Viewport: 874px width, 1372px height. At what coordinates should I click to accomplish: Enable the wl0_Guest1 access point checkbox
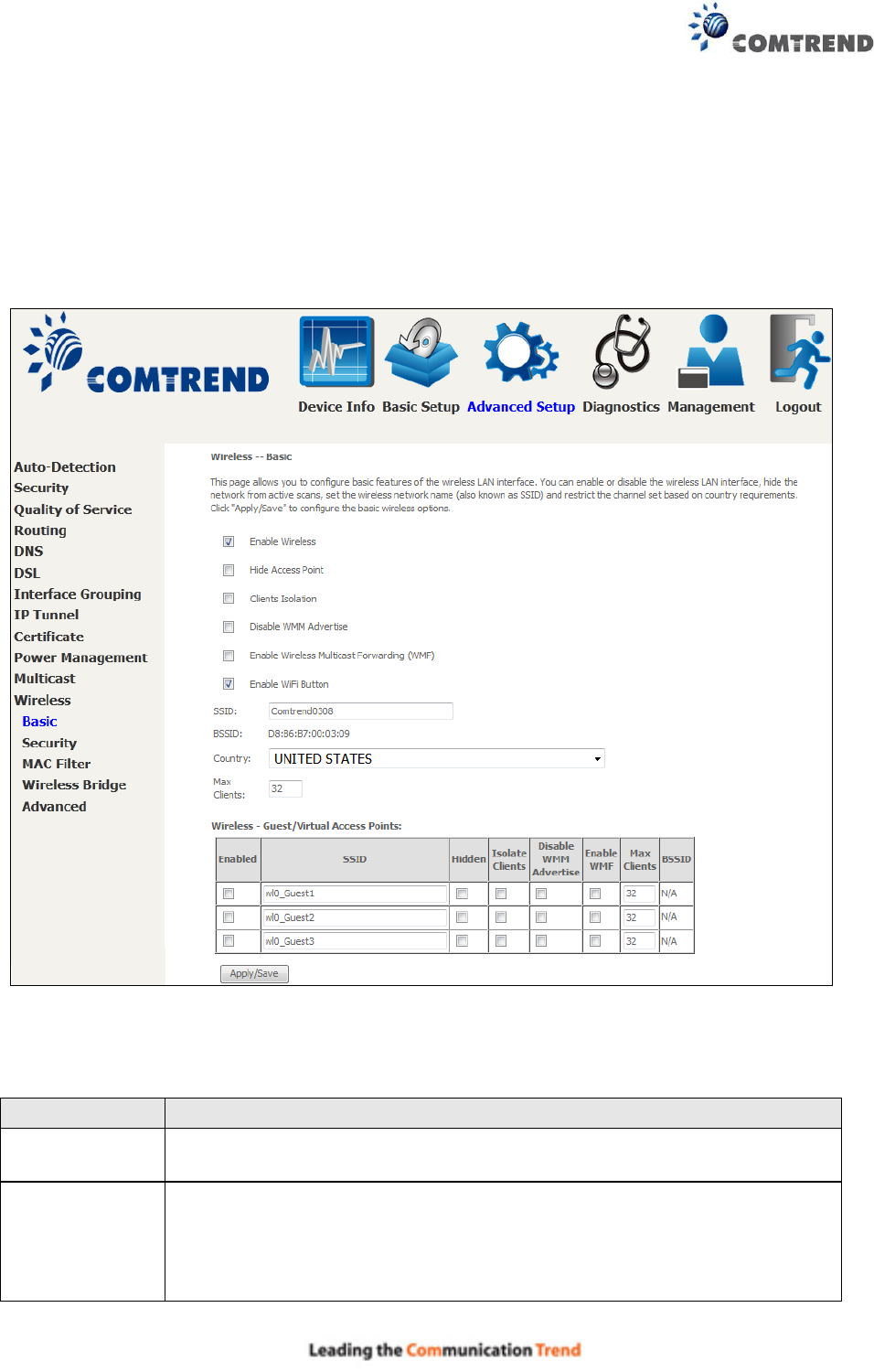[229, 894]
